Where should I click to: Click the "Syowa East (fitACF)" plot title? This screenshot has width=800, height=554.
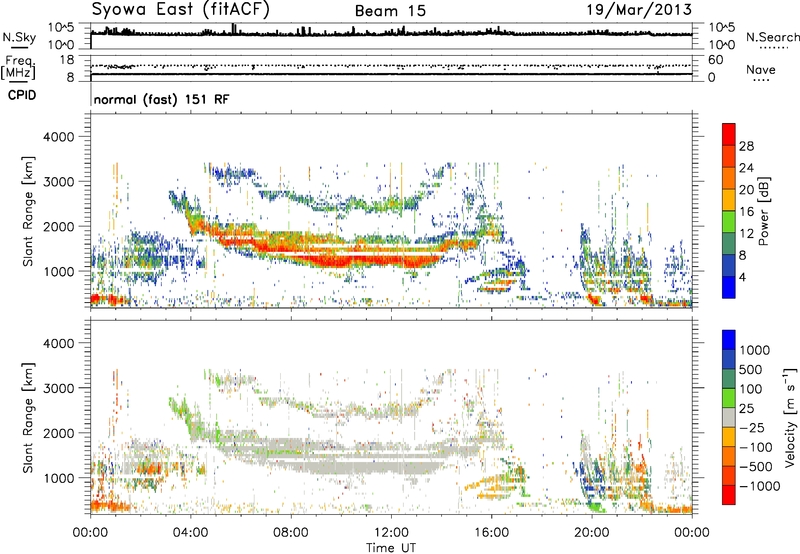(180, 10)
